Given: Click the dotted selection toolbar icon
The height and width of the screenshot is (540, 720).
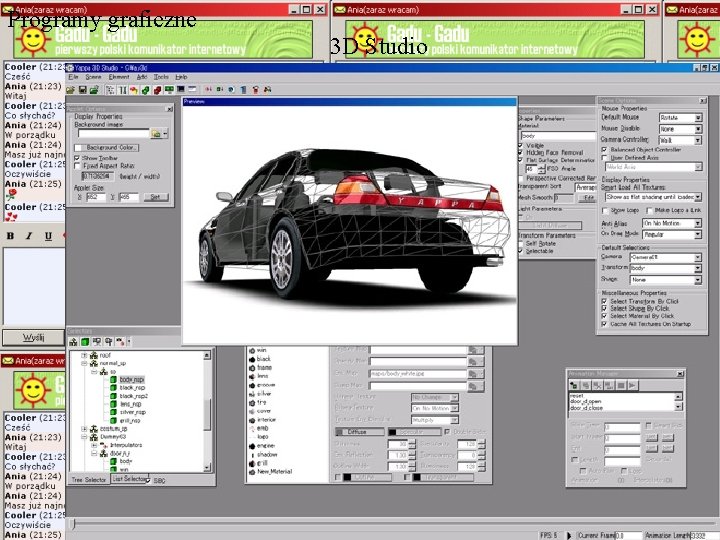Looking at the screenshot, I should 110,90.
